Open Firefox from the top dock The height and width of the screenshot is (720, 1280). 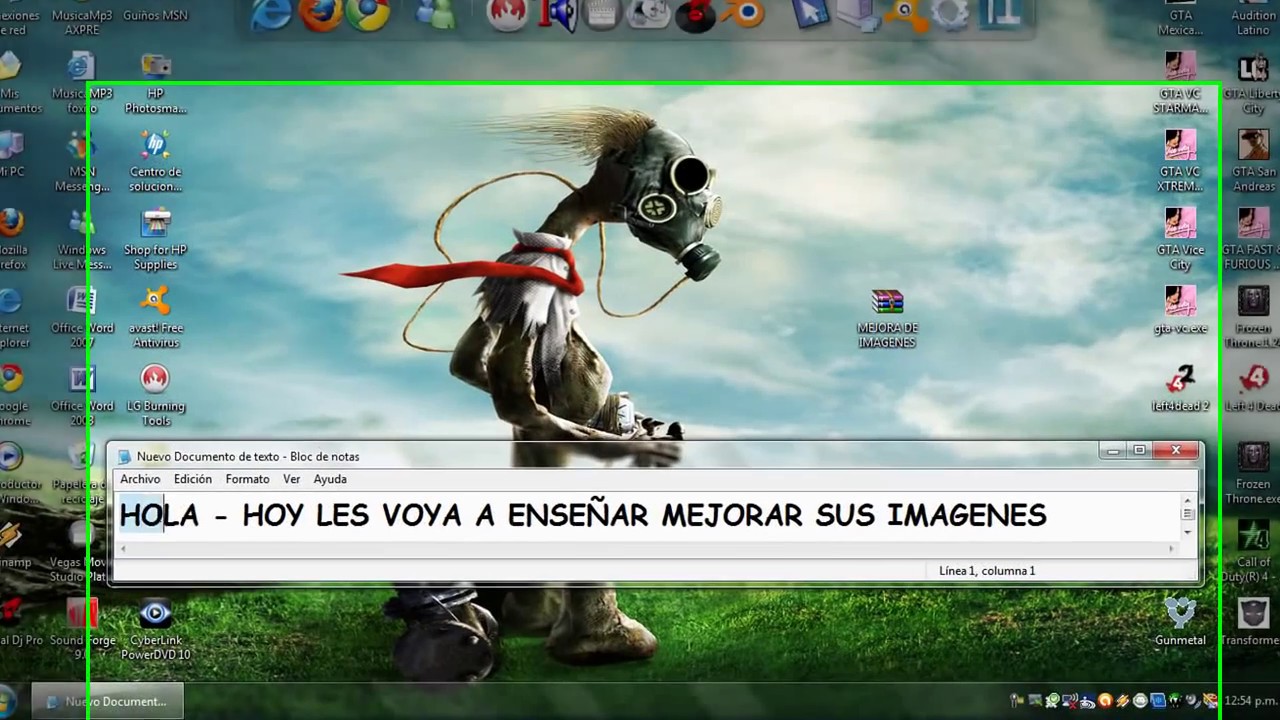(321, 14)
